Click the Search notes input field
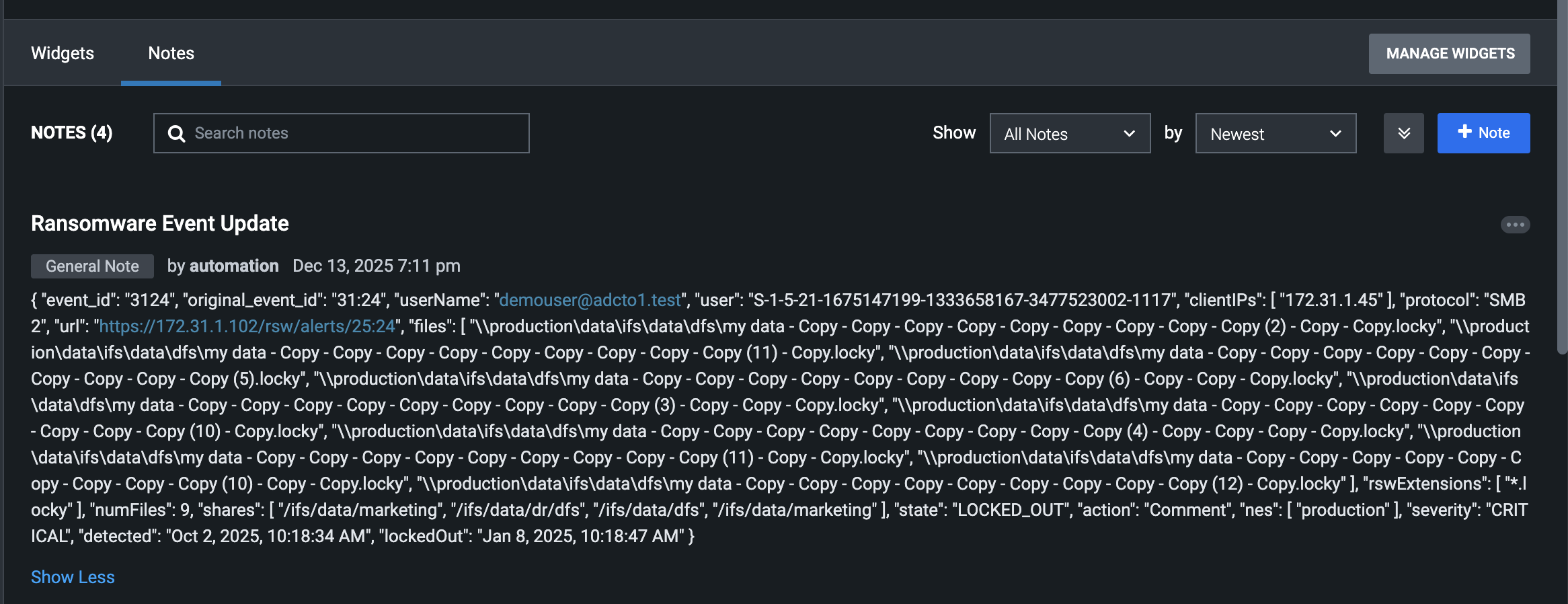 click(x=356, y=133)
